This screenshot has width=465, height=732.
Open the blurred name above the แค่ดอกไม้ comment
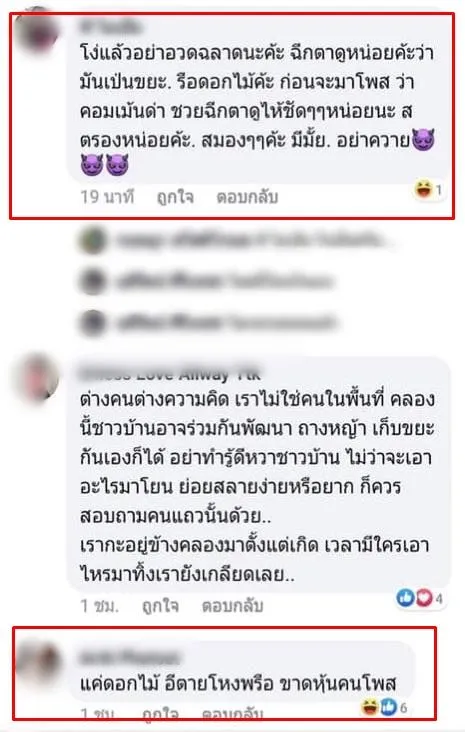tap(129, 658)
